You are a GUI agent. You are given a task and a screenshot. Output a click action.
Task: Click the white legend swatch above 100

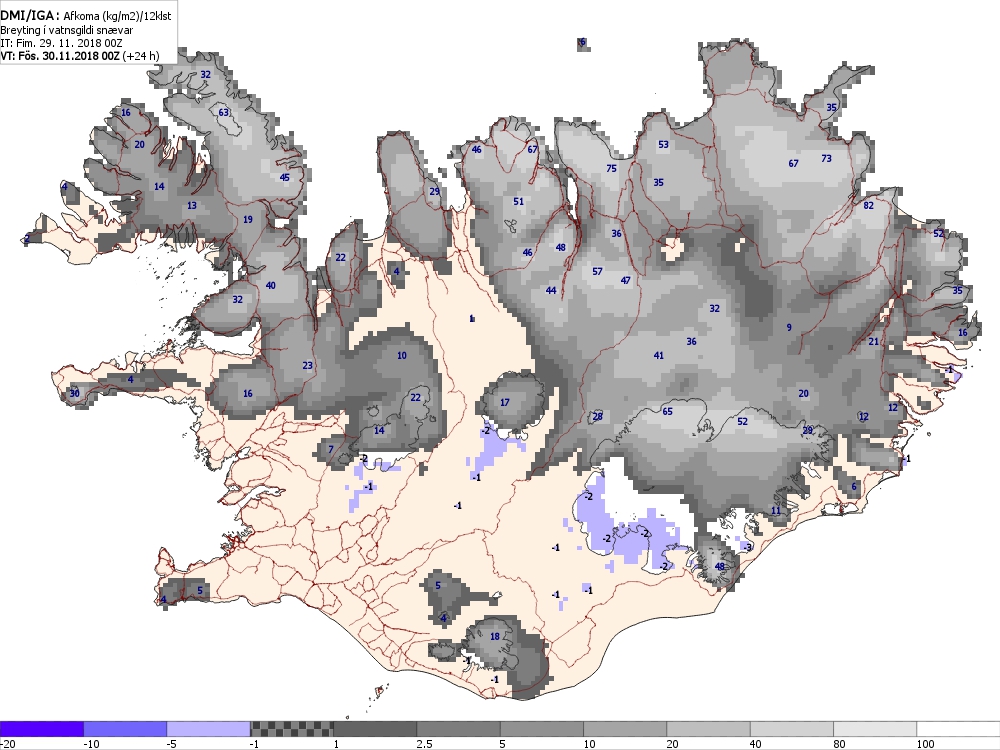[x=959, y=729]
